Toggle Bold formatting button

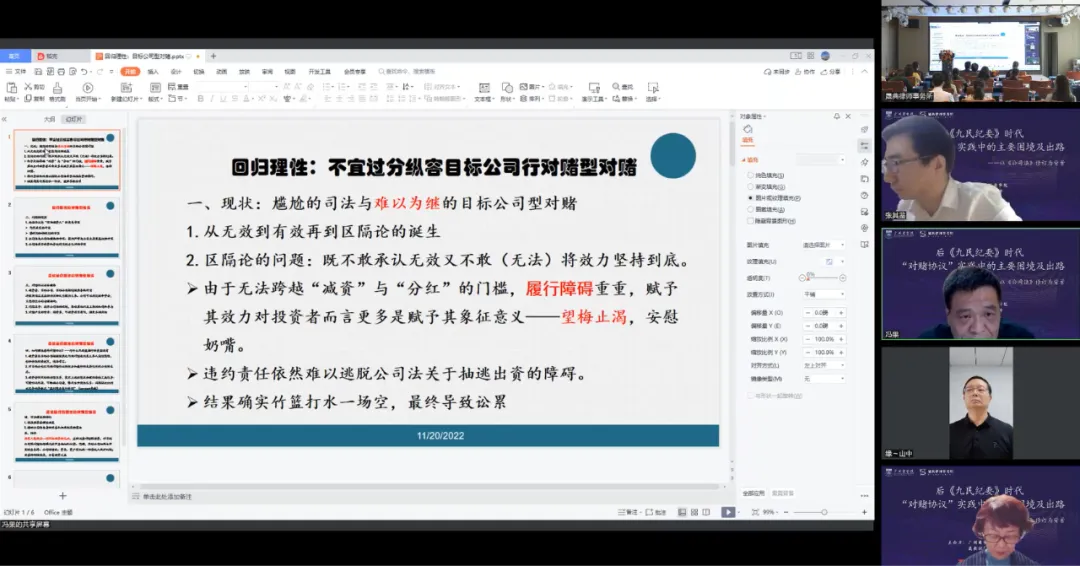tap(200, 99)
